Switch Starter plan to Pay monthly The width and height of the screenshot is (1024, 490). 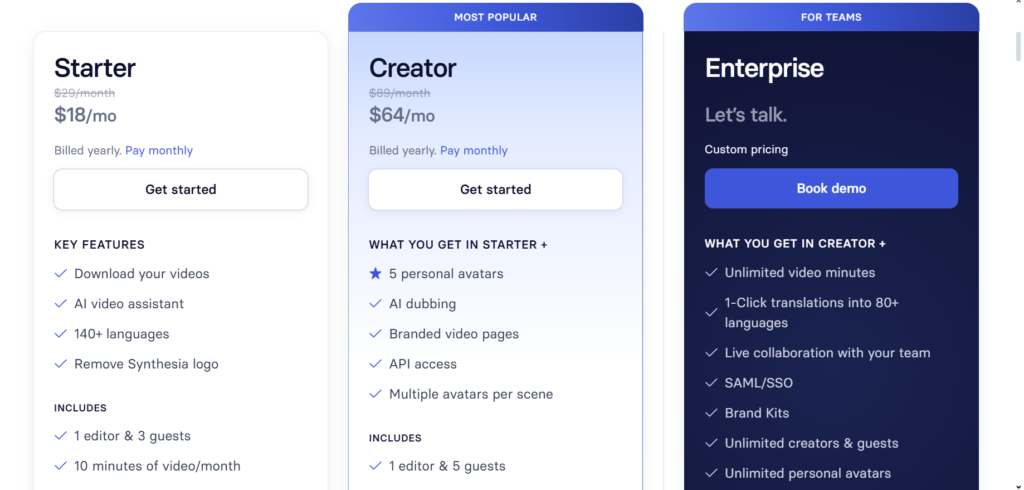pos(159,150)
